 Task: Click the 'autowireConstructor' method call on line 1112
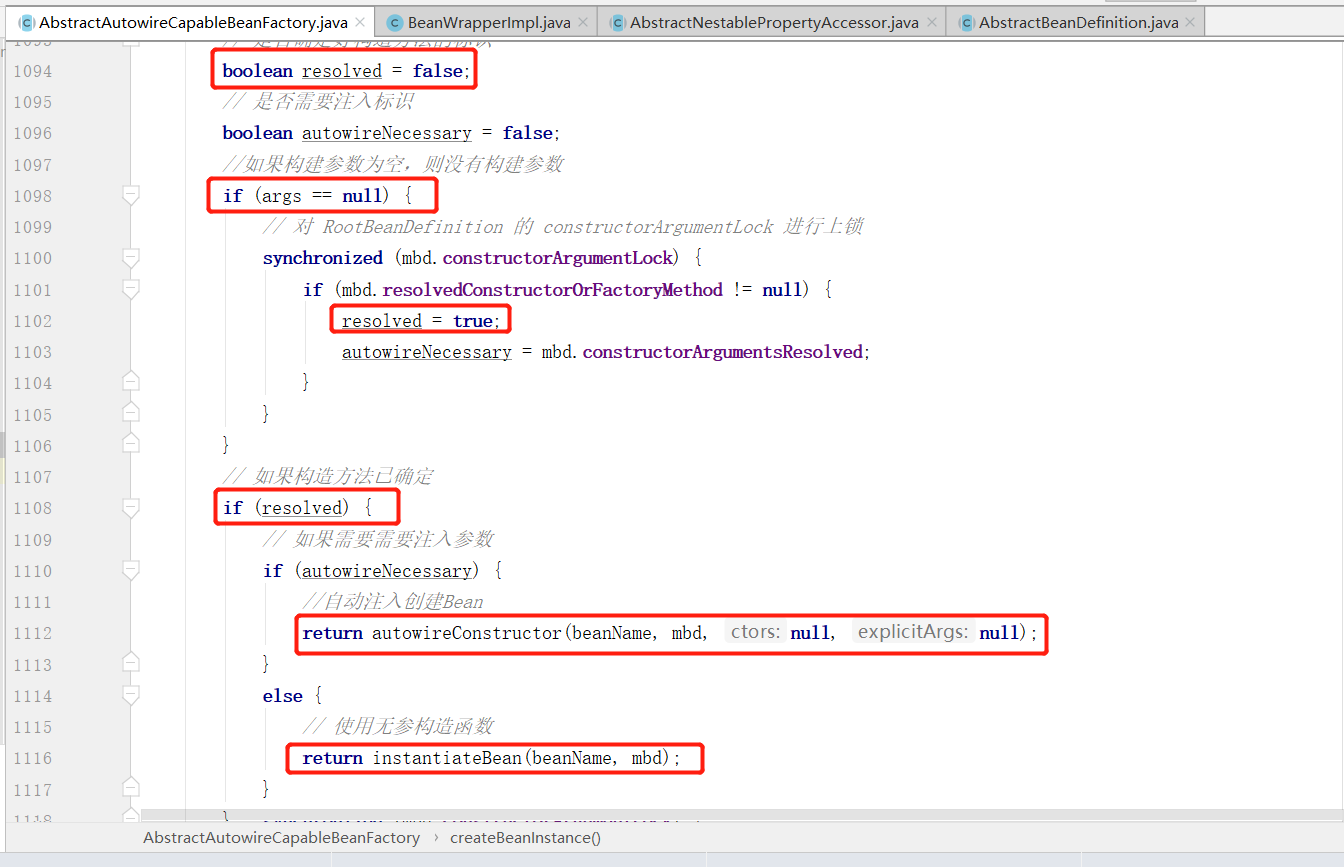coord(467,633)
